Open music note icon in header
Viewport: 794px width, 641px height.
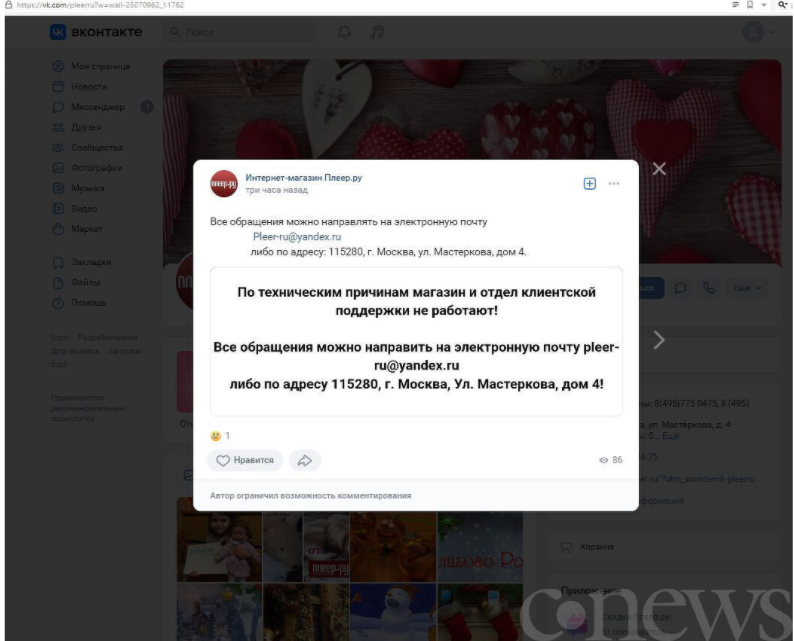pyautogui.click(x=377, y=32)
